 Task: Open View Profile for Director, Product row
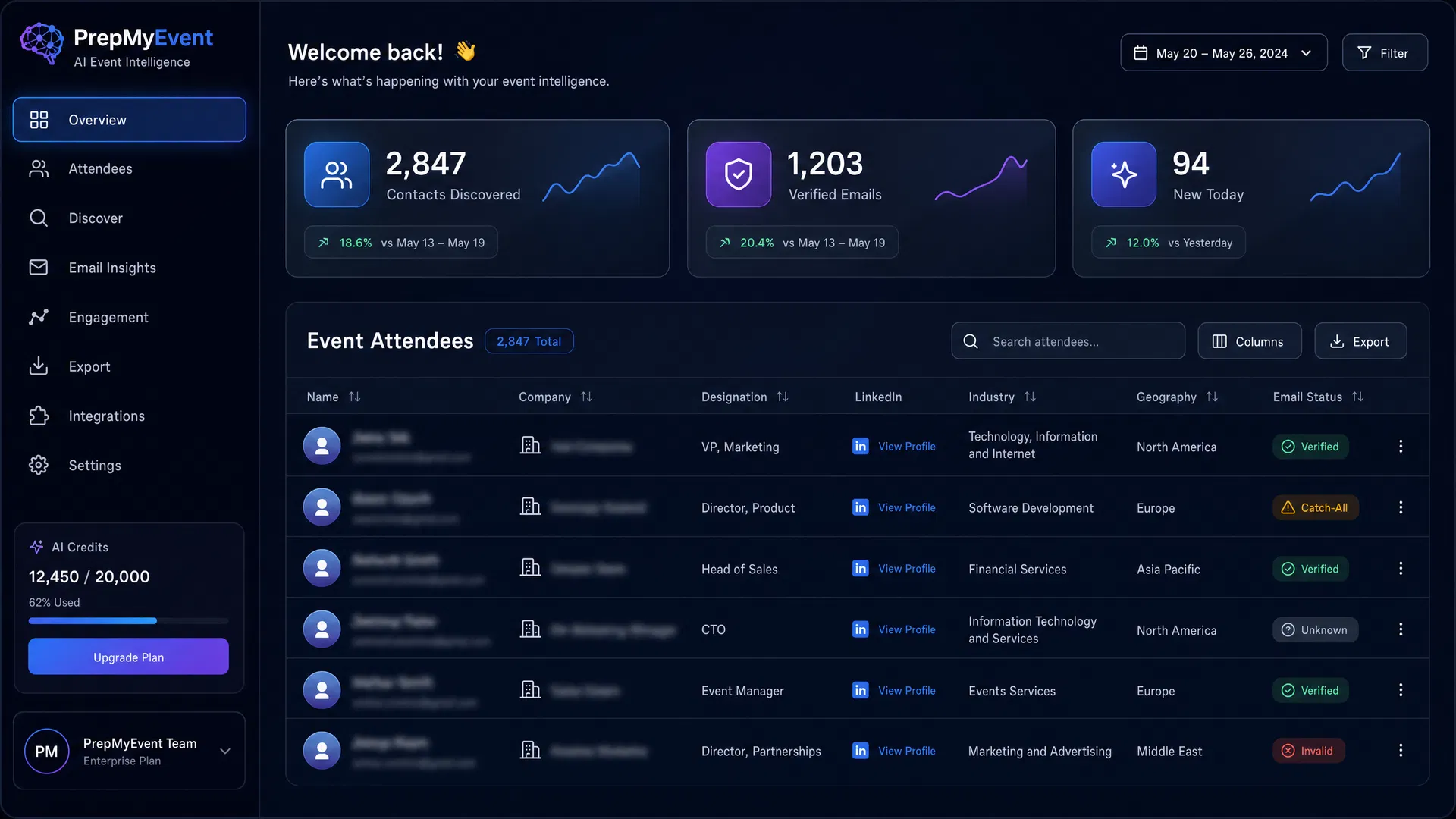907,507
